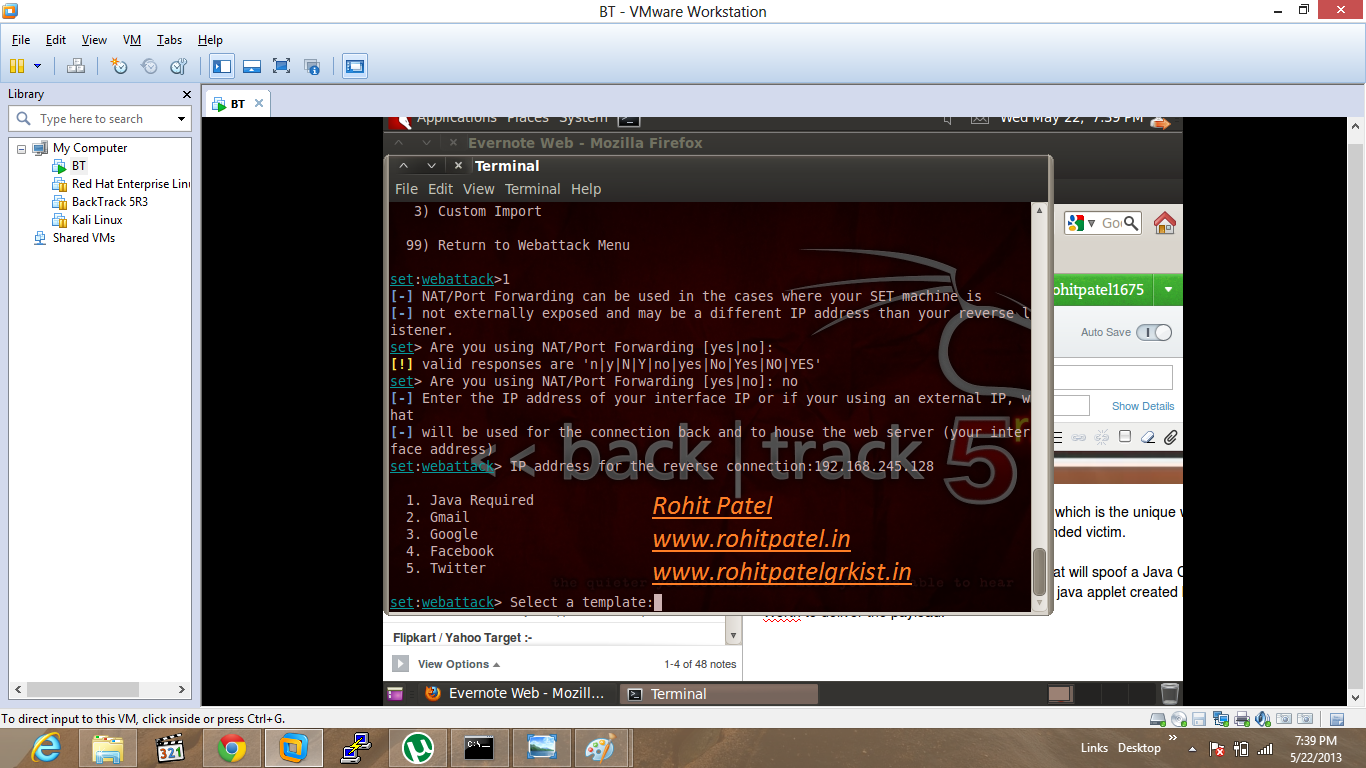Click the hard disk status icon
Screen dimensions: 1366x768
click(x=1158, y=719)
